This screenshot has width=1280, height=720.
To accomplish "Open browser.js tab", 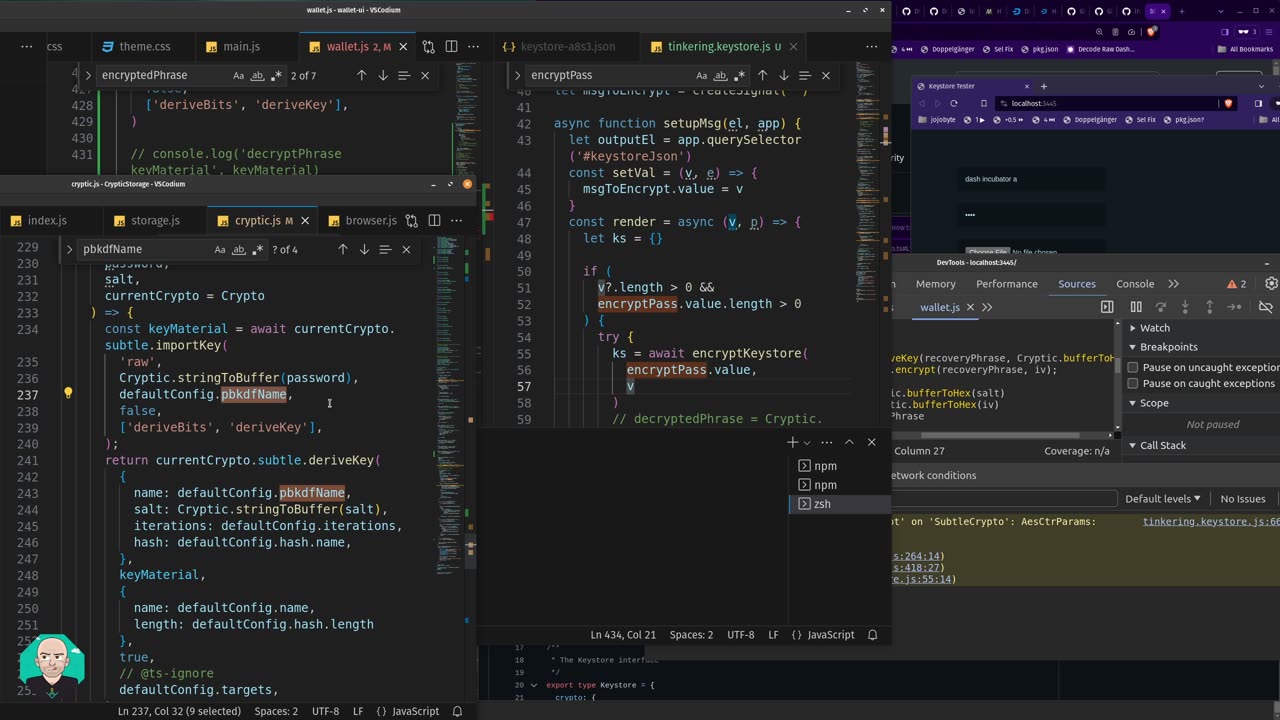I will pyautogui.click(x=360, y=220).
